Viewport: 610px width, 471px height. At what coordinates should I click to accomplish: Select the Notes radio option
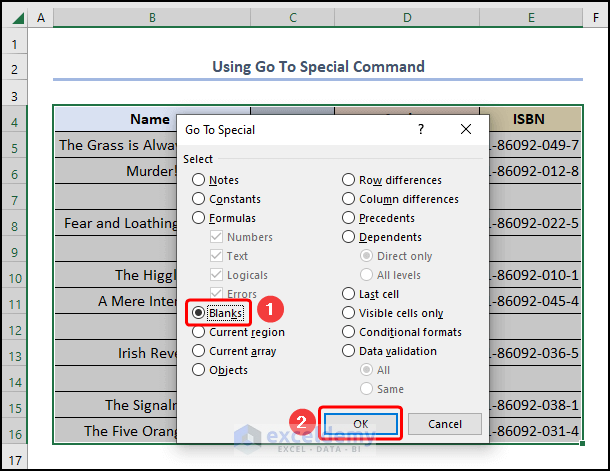pos(199,180)
